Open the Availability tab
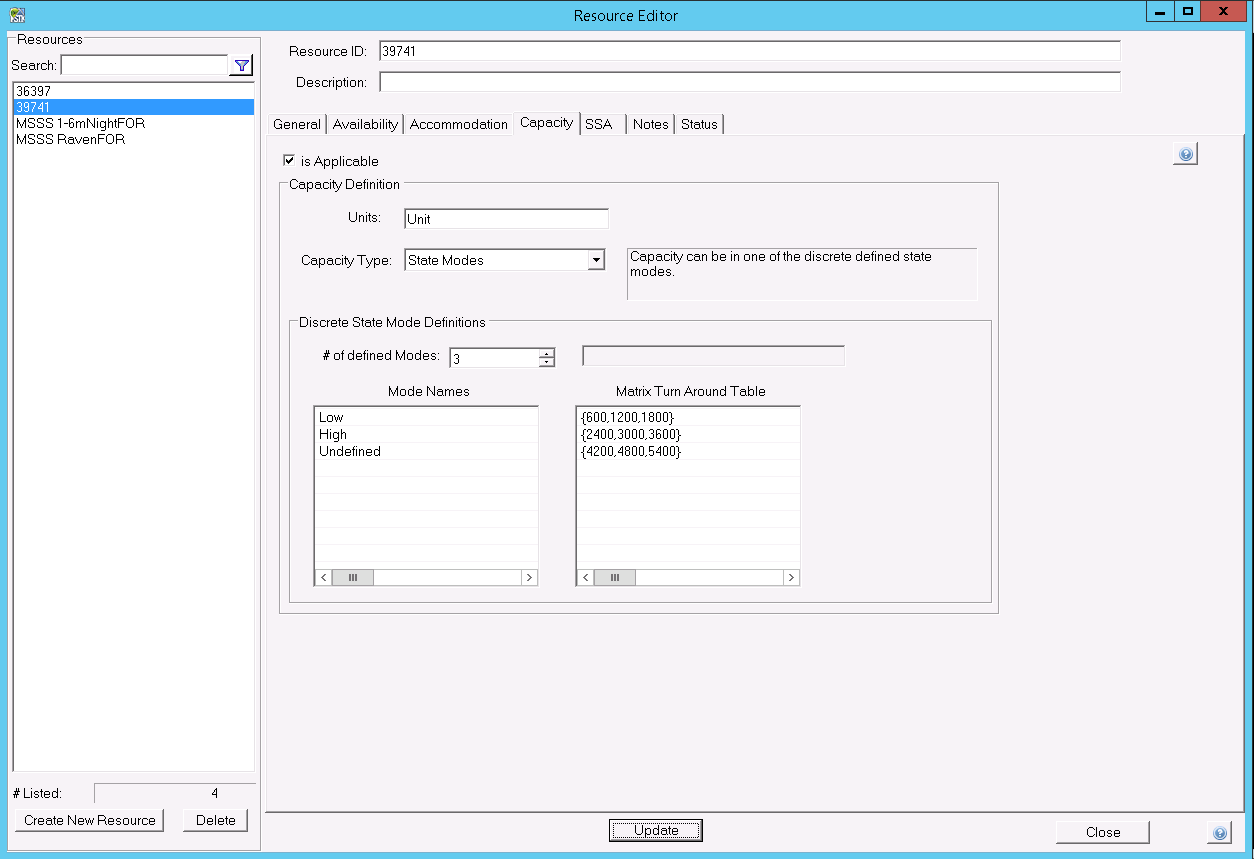This screenshot has height=859, width=1254. pos(365,124)
